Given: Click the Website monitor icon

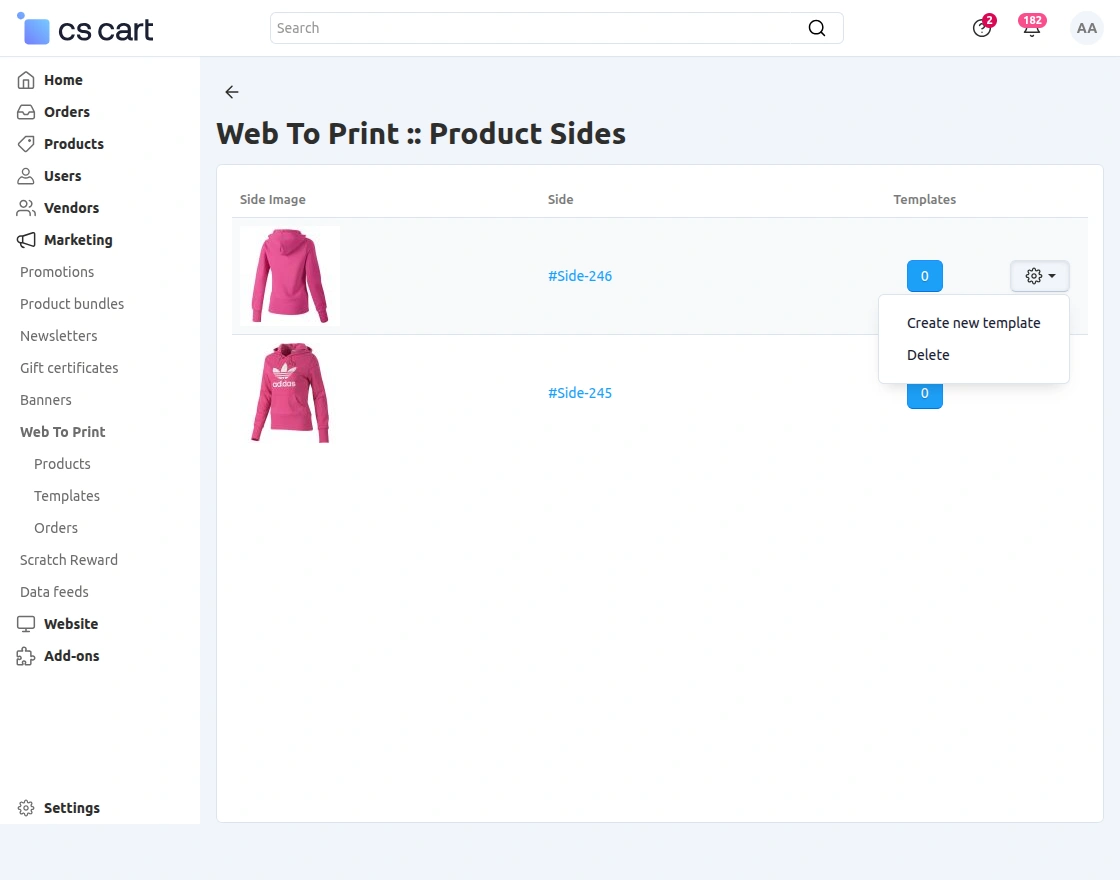Looking at the screenshot, I should 26,624.
